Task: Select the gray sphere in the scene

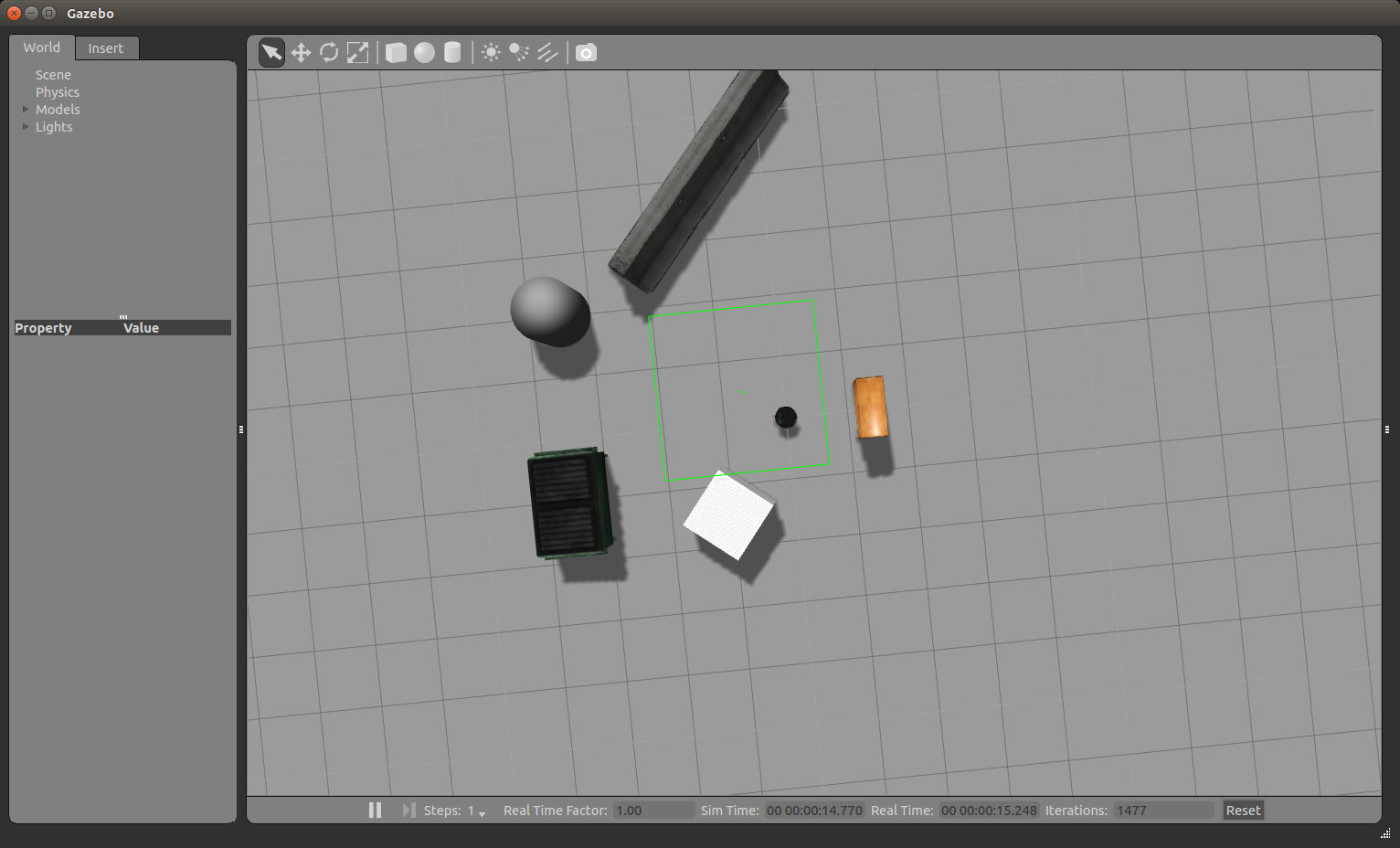Action: [x=549, y=312]
